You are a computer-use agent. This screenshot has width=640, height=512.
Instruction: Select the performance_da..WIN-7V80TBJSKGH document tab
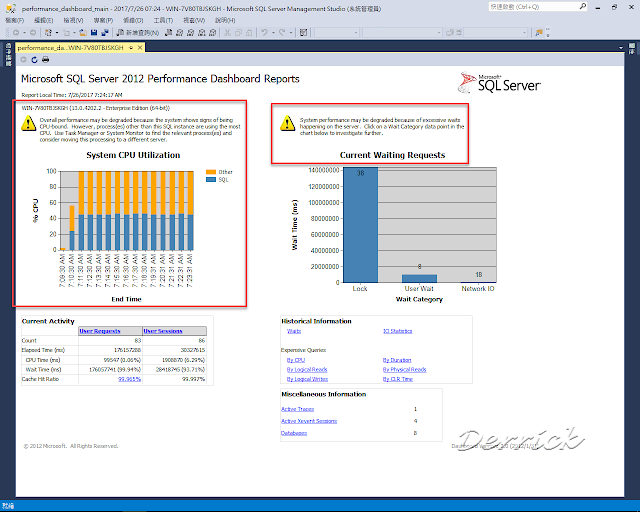click(x=70, y=48)
